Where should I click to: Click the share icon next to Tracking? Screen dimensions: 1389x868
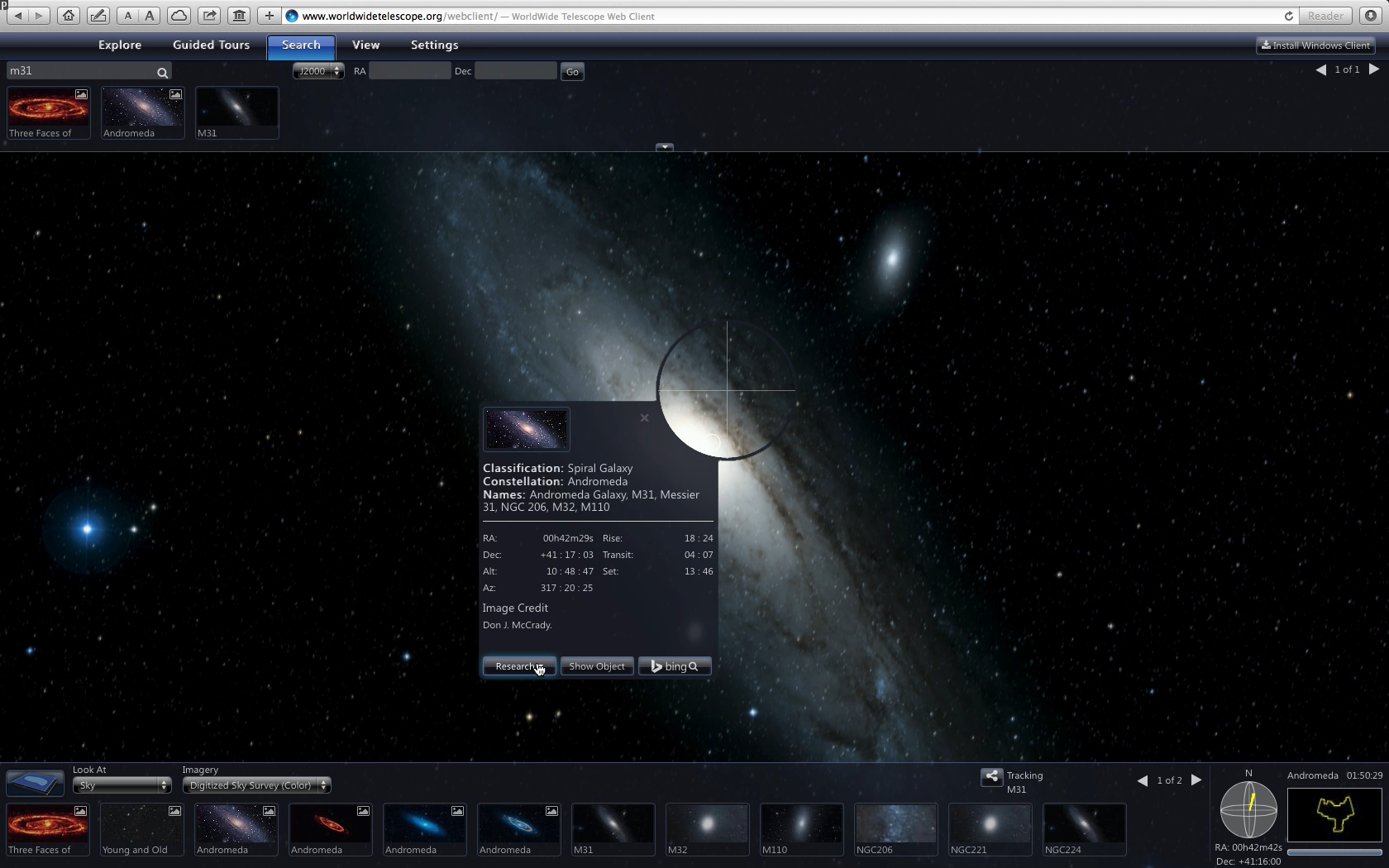coord(990,776)
